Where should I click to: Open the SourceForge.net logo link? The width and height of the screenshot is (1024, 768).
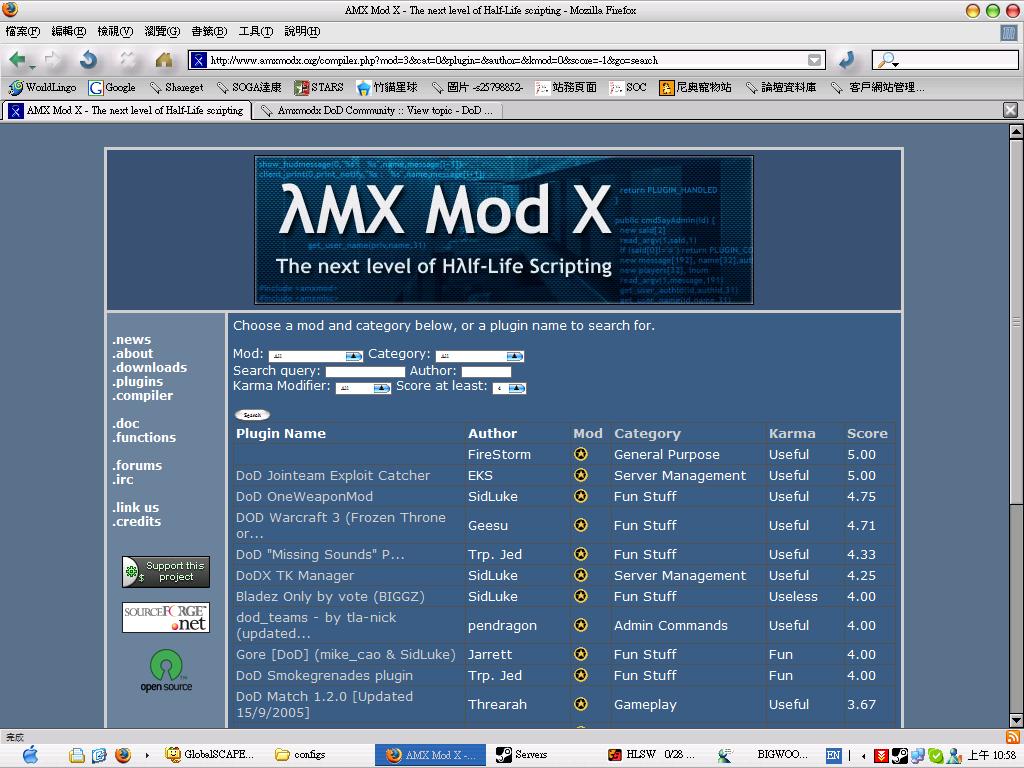coord(166,617)
